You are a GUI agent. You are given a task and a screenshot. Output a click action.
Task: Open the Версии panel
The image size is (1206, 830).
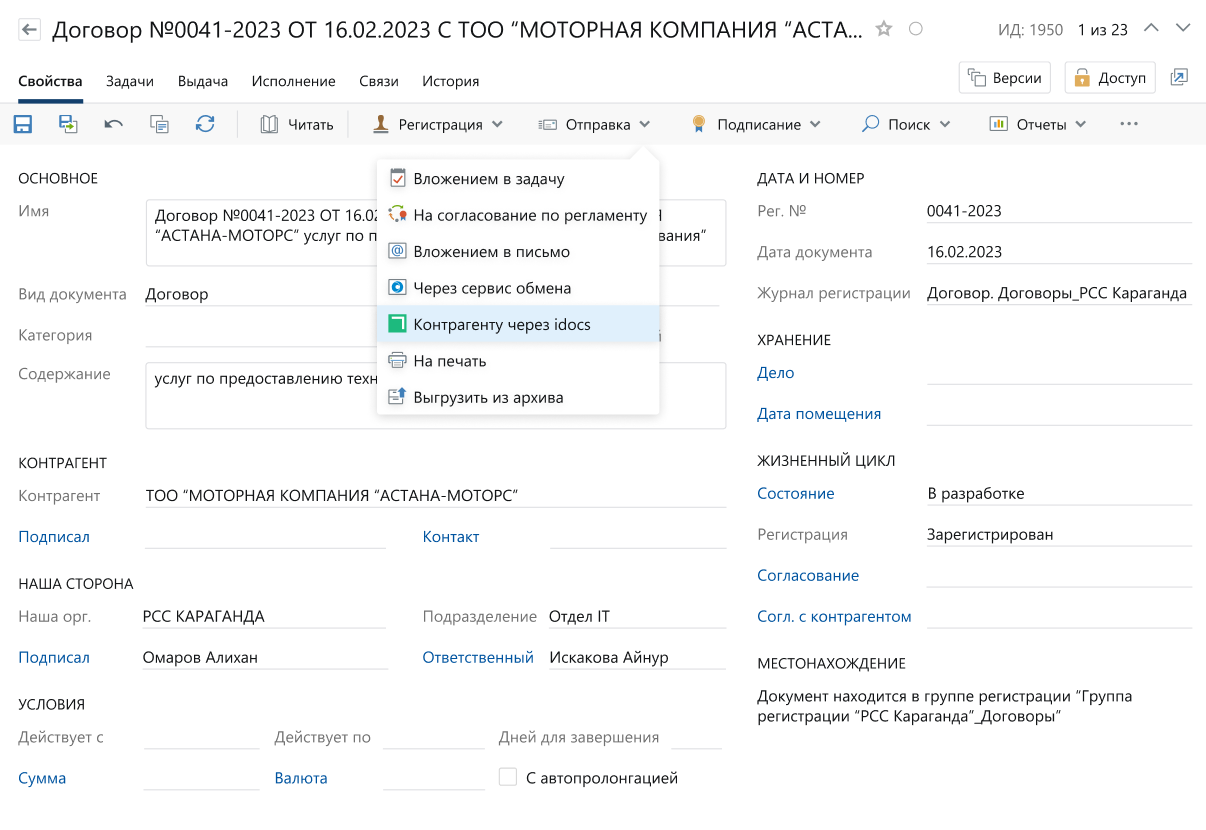click(x=1004, y=76)
